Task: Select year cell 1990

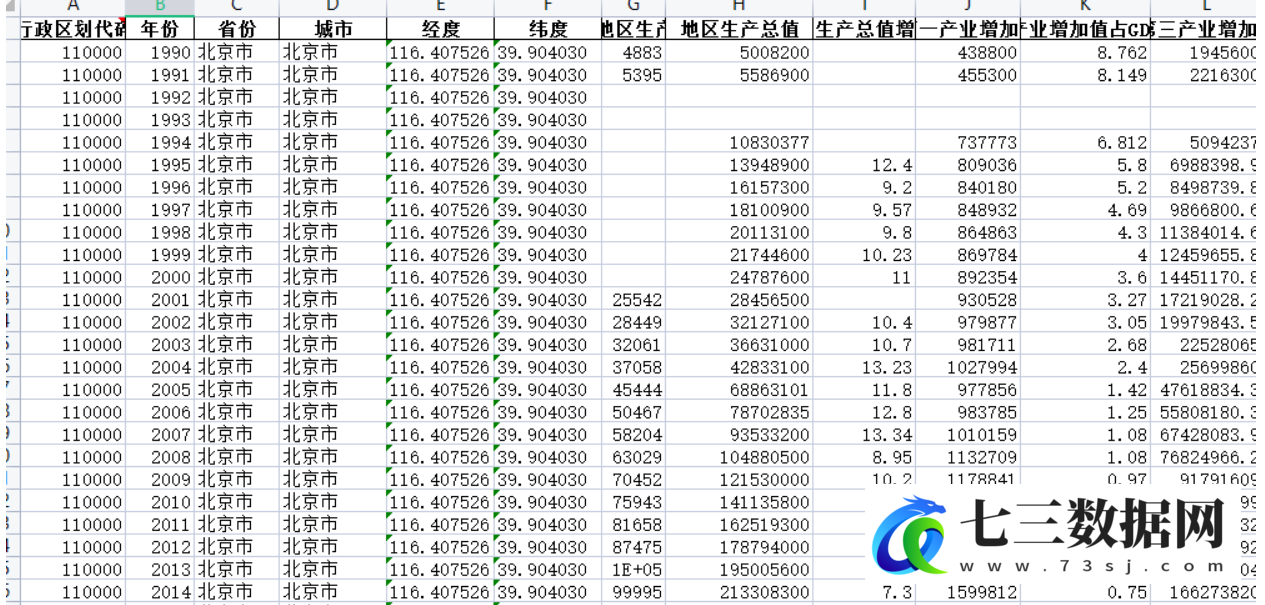Action: [160, 52]
